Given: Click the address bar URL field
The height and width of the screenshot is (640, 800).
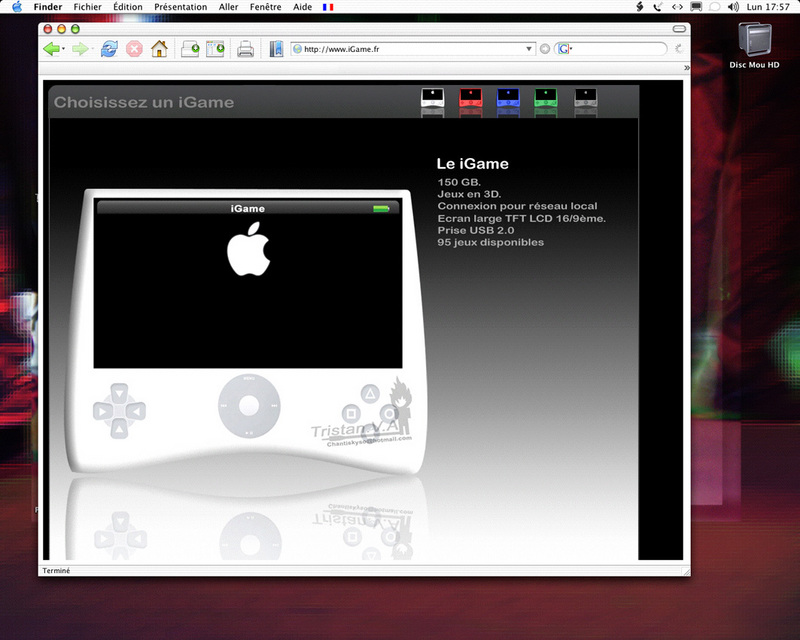Looking at the screenshot, I should coord(413,49).
